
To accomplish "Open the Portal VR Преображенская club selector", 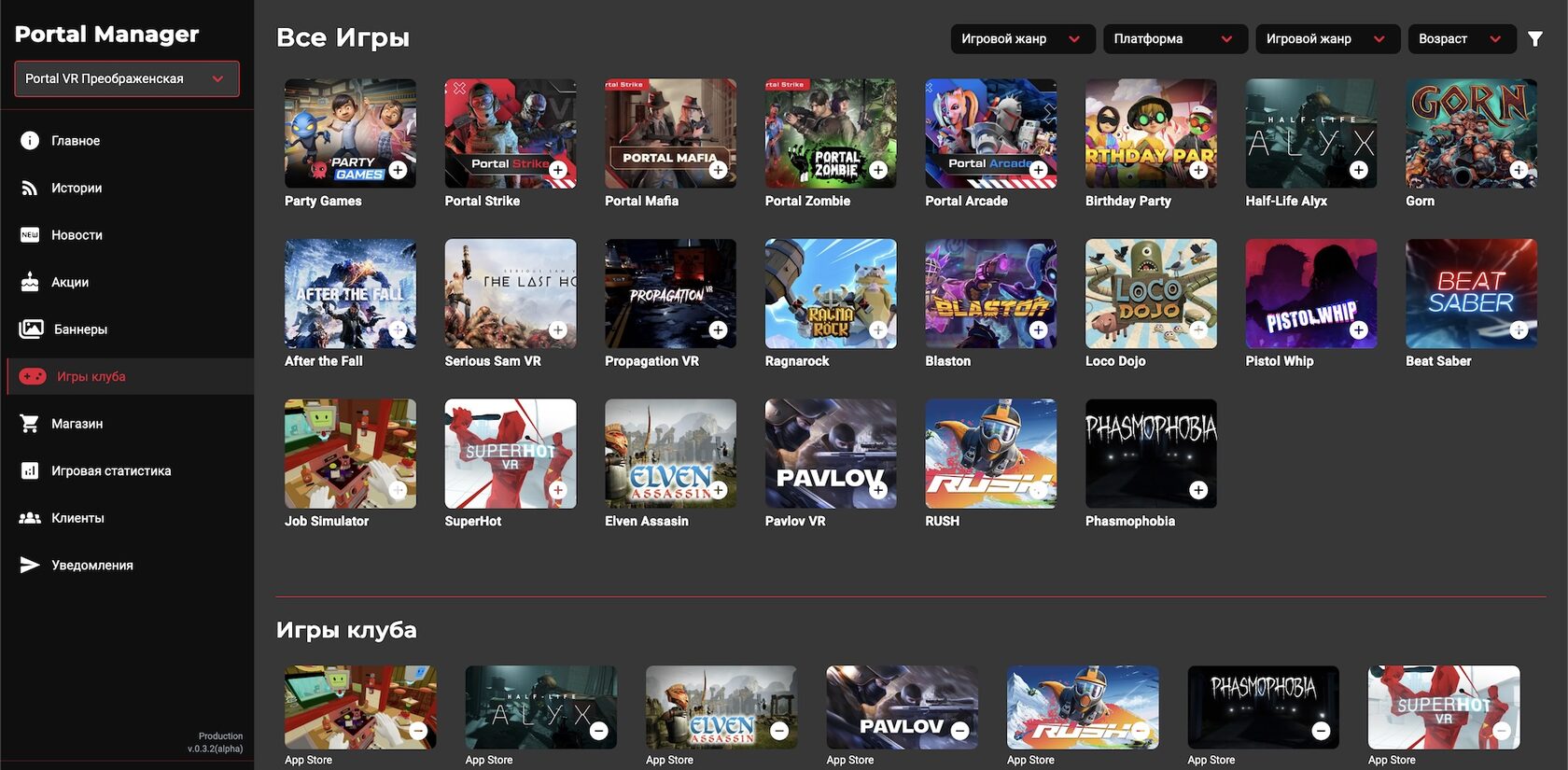I will point(127,79).
